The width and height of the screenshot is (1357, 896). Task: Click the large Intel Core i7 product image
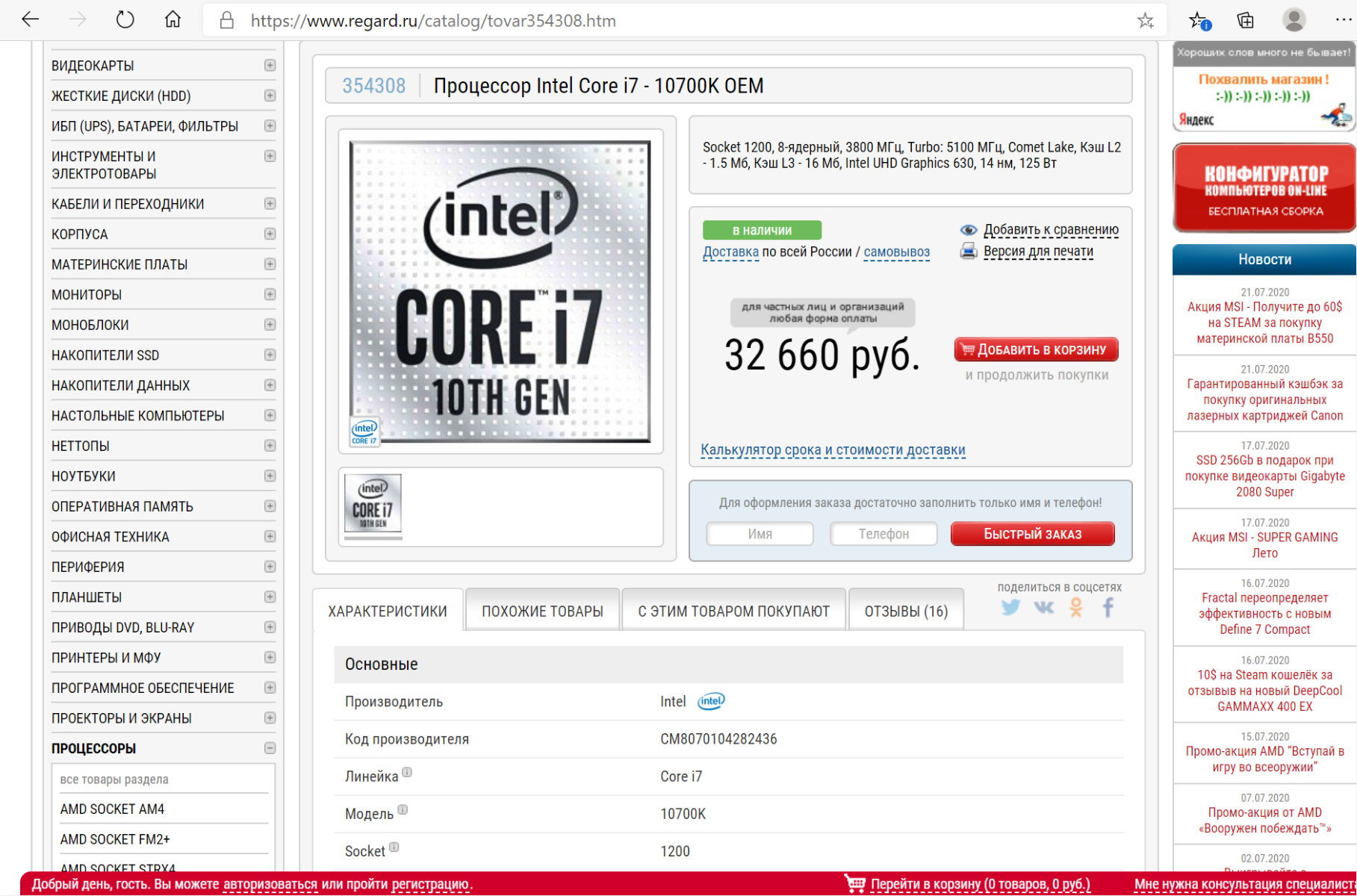[x=500, y=292]
